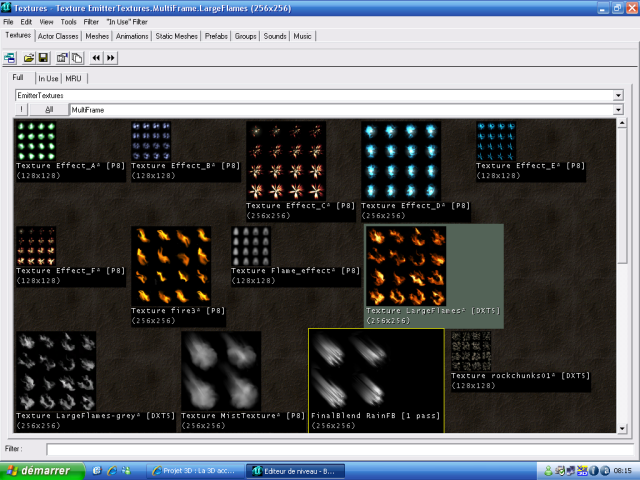Select the LargeFlames-grey texture thumbnail

(x=56, y=371)
